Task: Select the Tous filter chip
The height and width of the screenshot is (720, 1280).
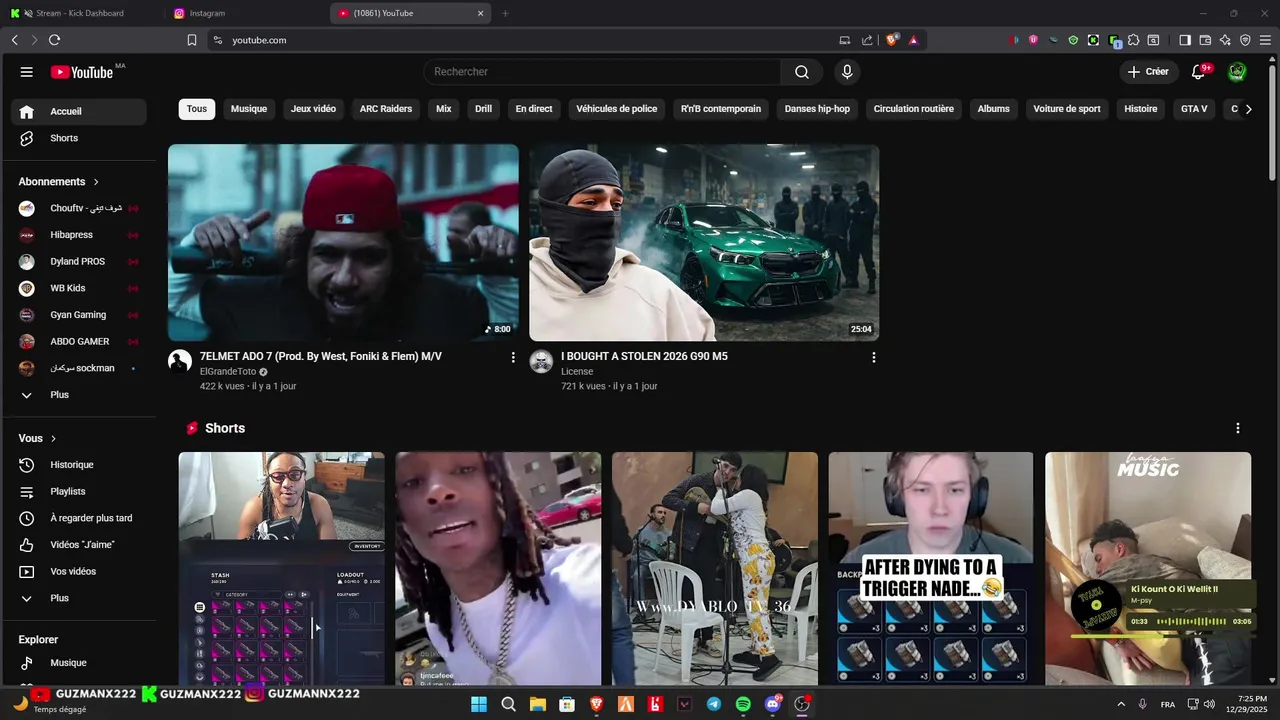Action: pos(197,109)
